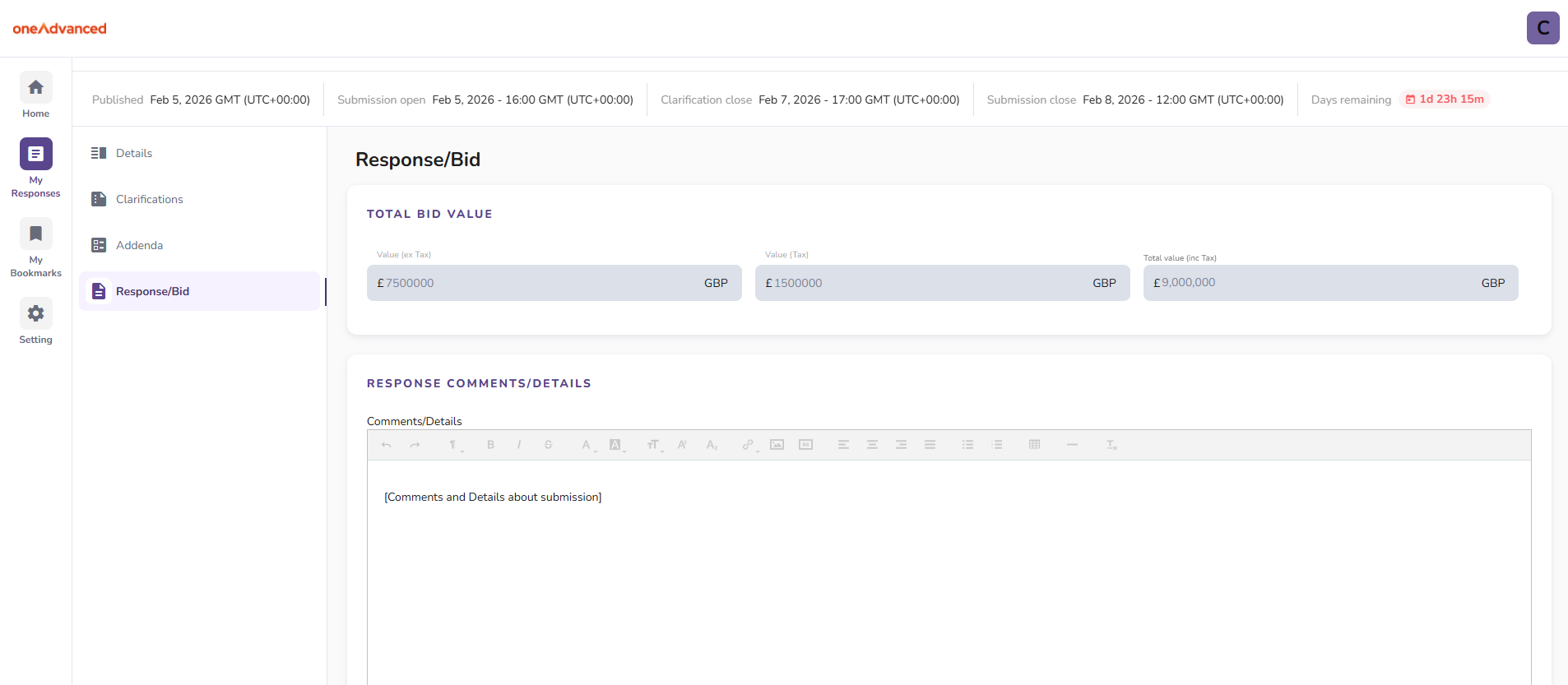Viewport: 1568px width, 685px height.
Task: Open the font size dropdown
Action: (x=654, y=445)
